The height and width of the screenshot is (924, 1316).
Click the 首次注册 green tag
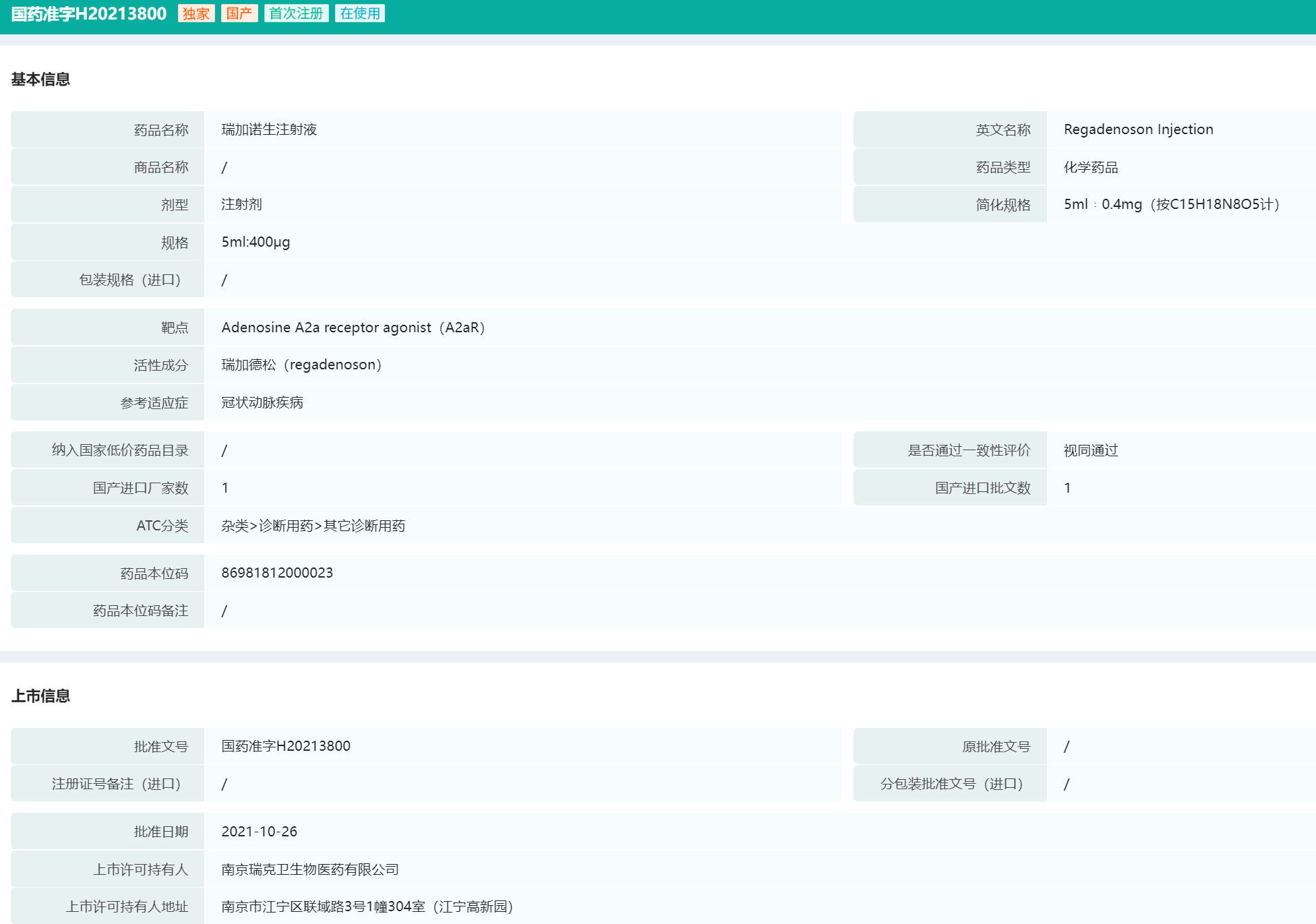pos(296,13)
